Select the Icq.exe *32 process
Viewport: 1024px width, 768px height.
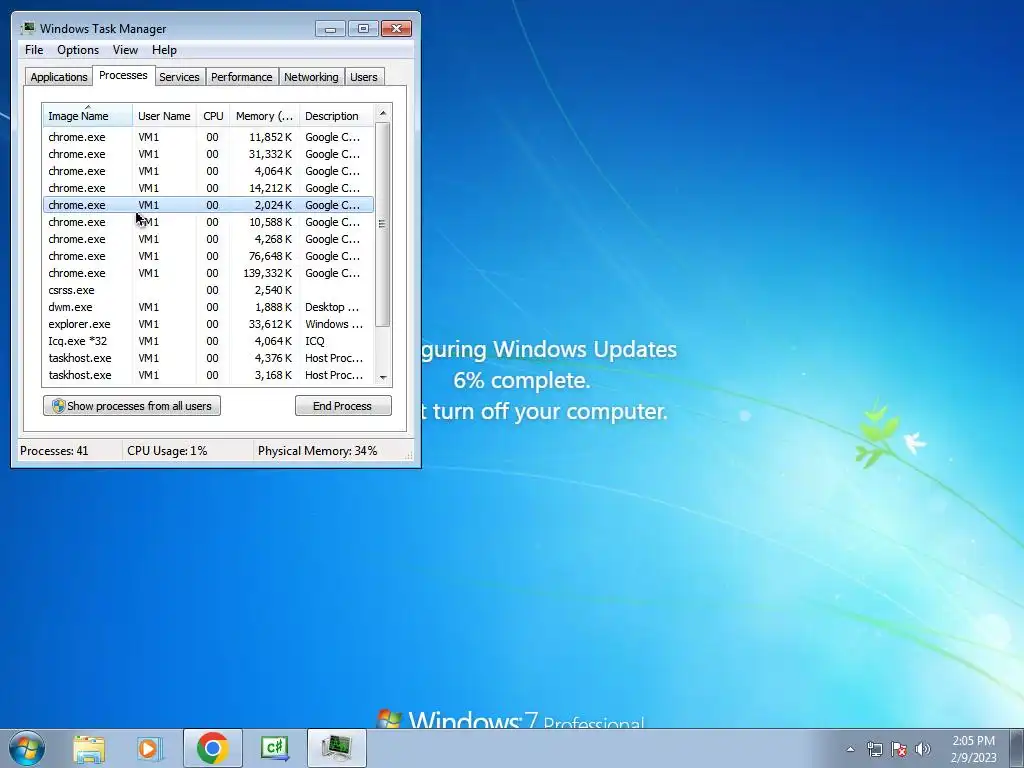(208, 341)
